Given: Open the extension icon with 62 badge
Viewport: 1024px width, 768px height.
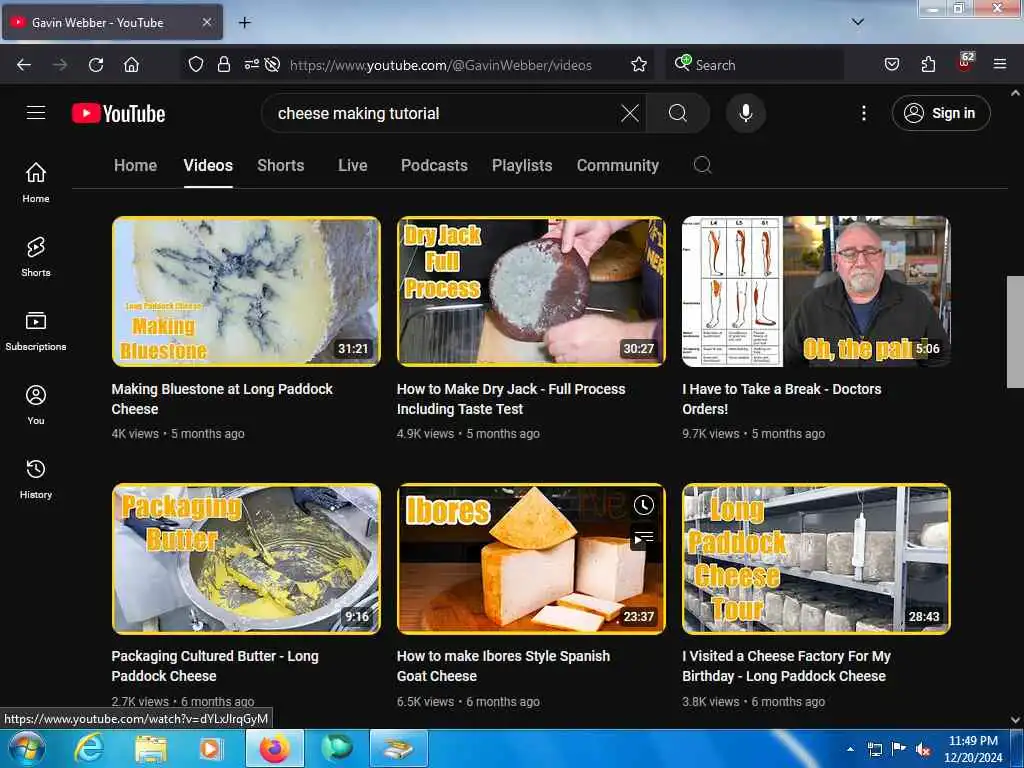Looking at the screenshot, I should tap(965, 63).
